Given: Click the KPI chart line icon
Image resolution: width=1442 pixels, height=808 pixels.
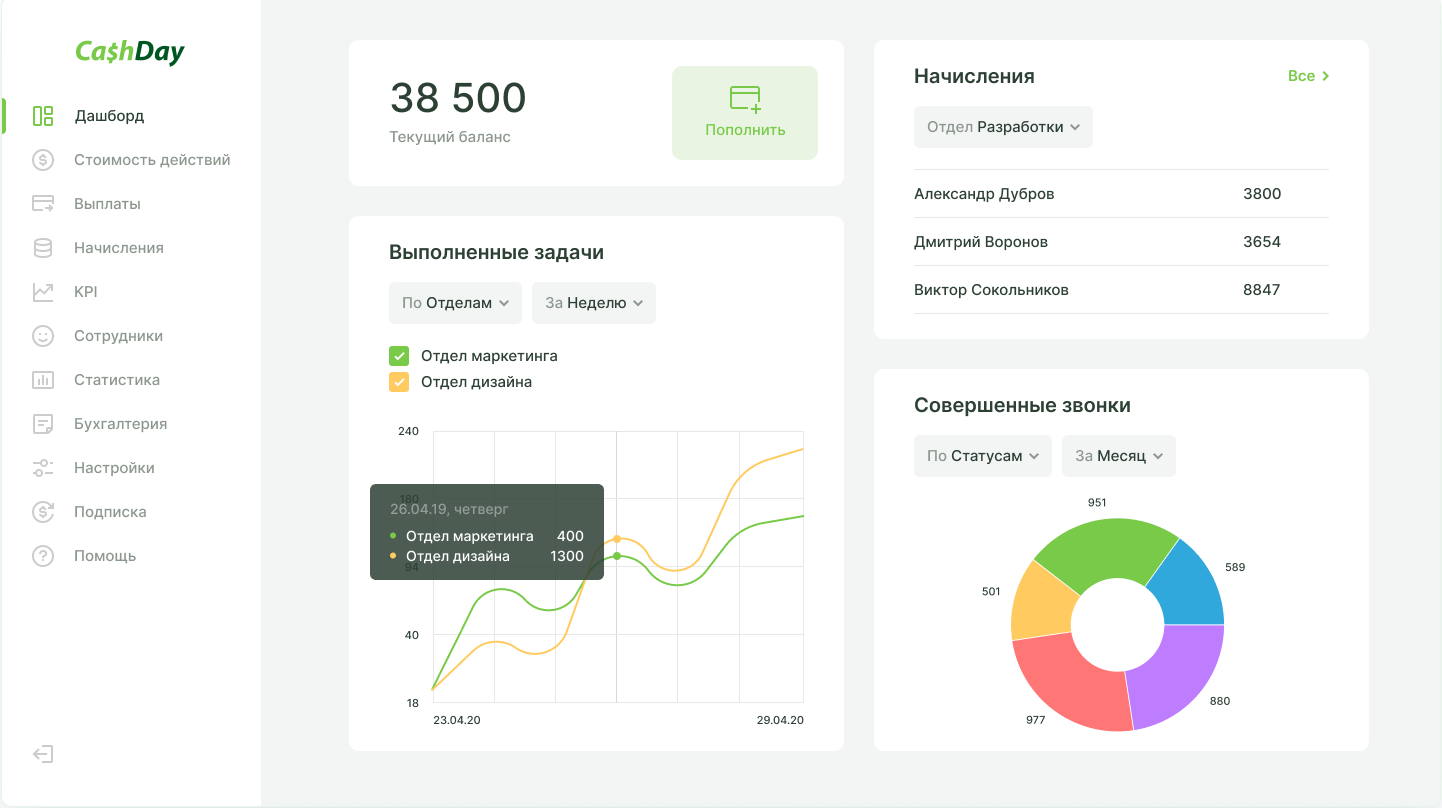Looking at the screenshot, I should [43, 292].
